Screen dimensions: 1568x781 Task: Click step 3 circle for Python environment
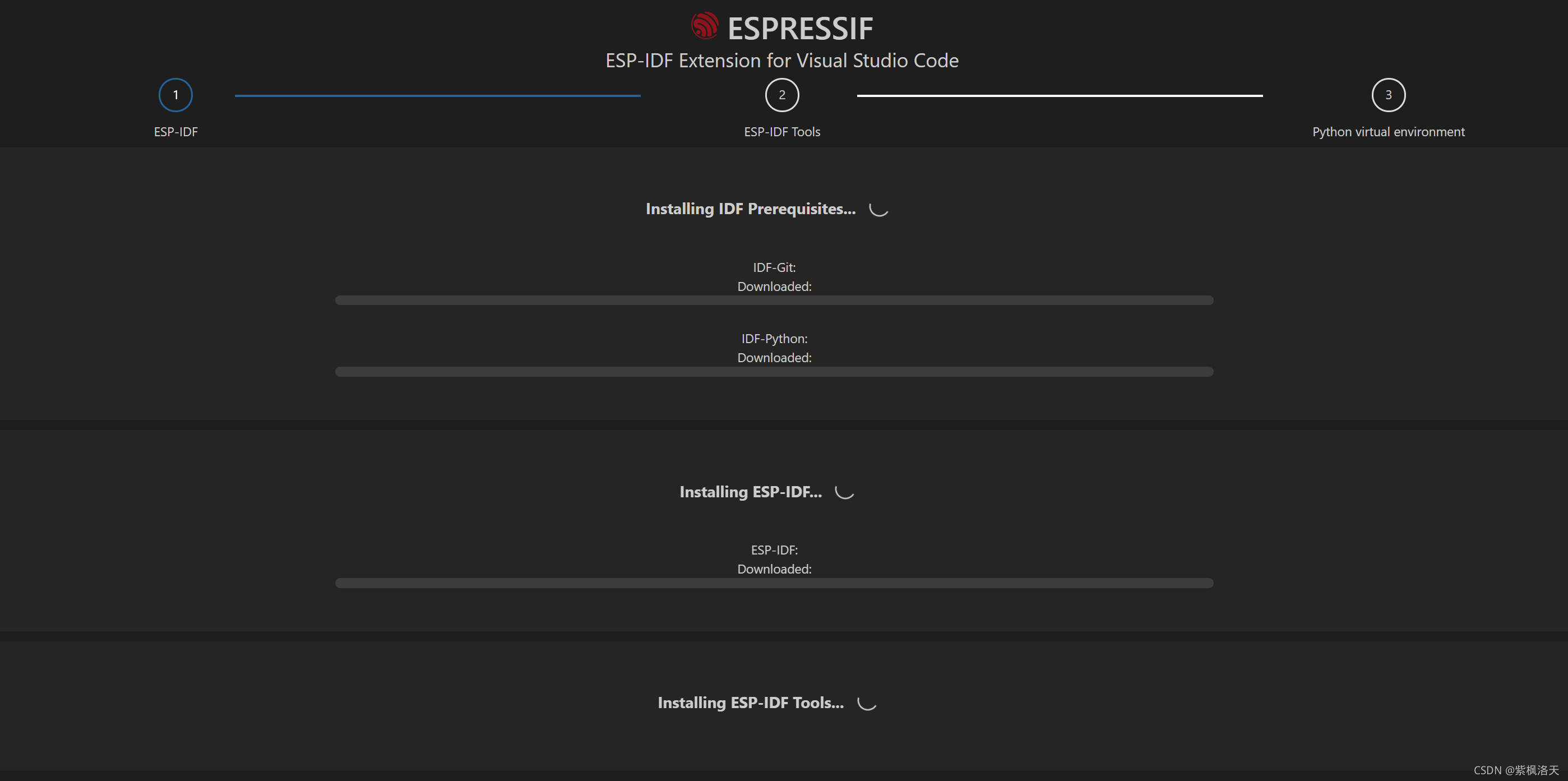tap(1388, 95)
